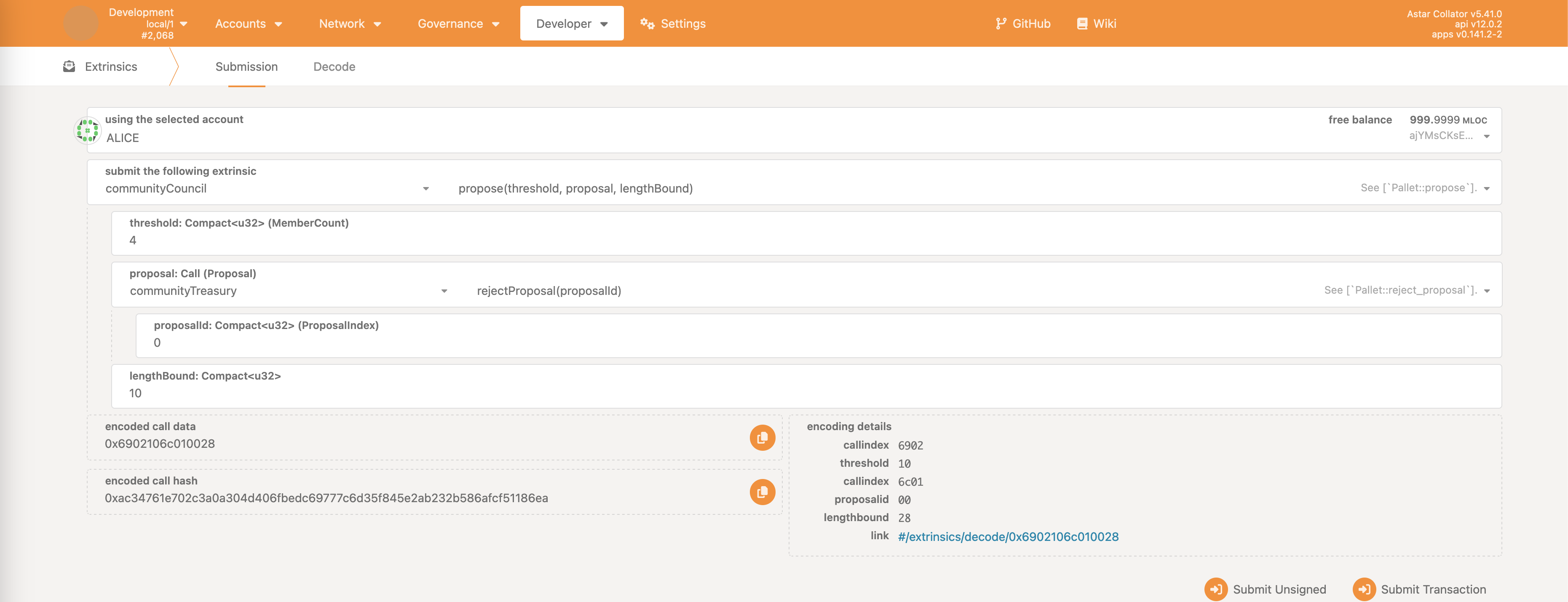Click the chain logo circle in header
The image size is (1568, 602).
80,24
